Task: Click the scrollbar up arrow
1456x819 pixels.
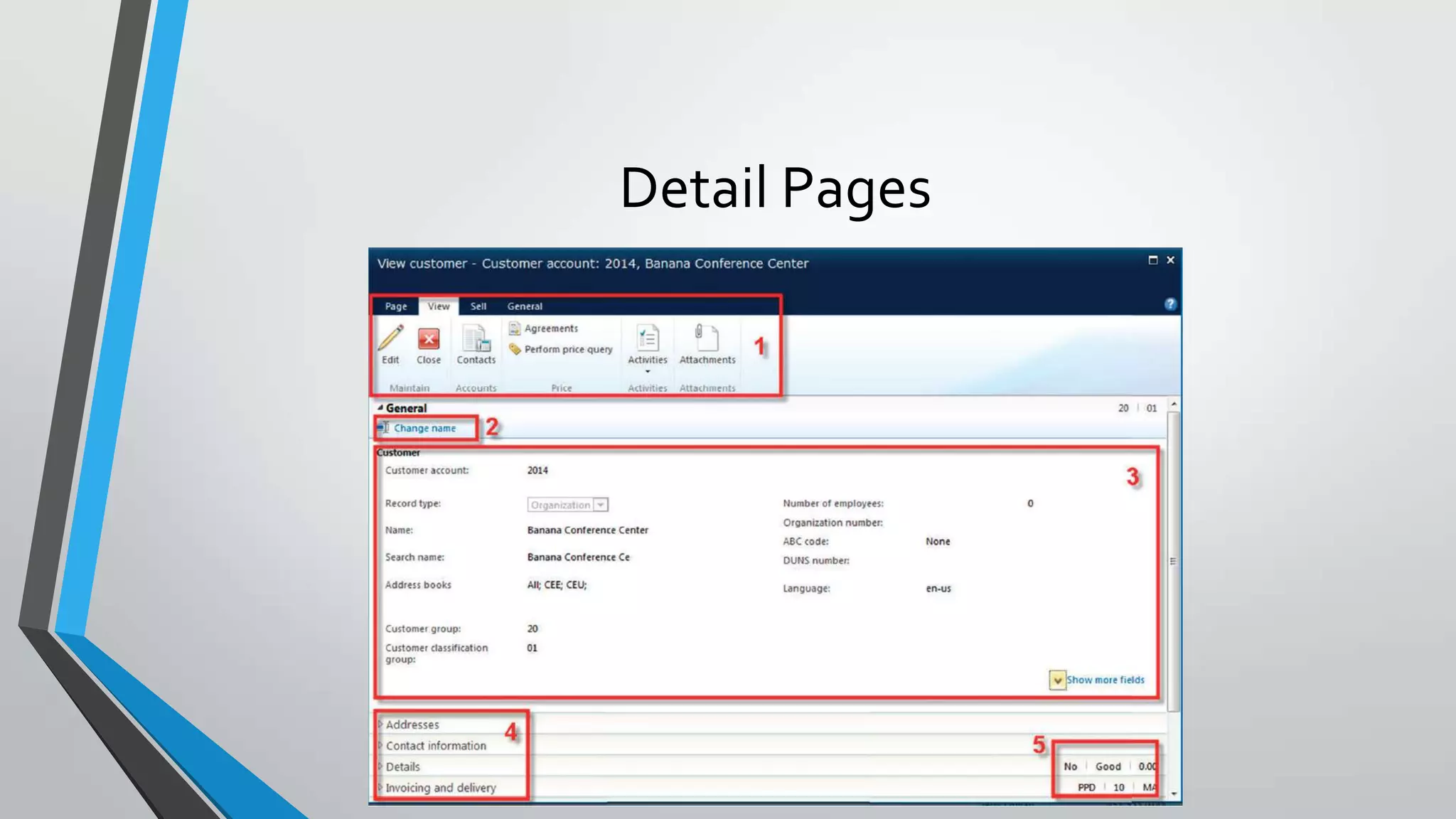Action: pos(1174,405)
